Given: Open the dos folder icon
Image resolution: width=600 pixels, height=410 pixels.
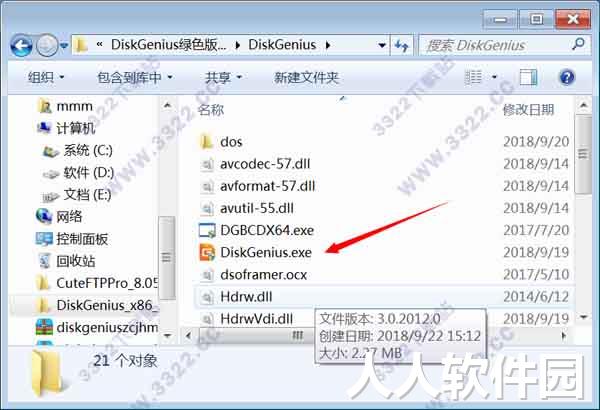Looking at the screenshot, I should coord(207,142).
